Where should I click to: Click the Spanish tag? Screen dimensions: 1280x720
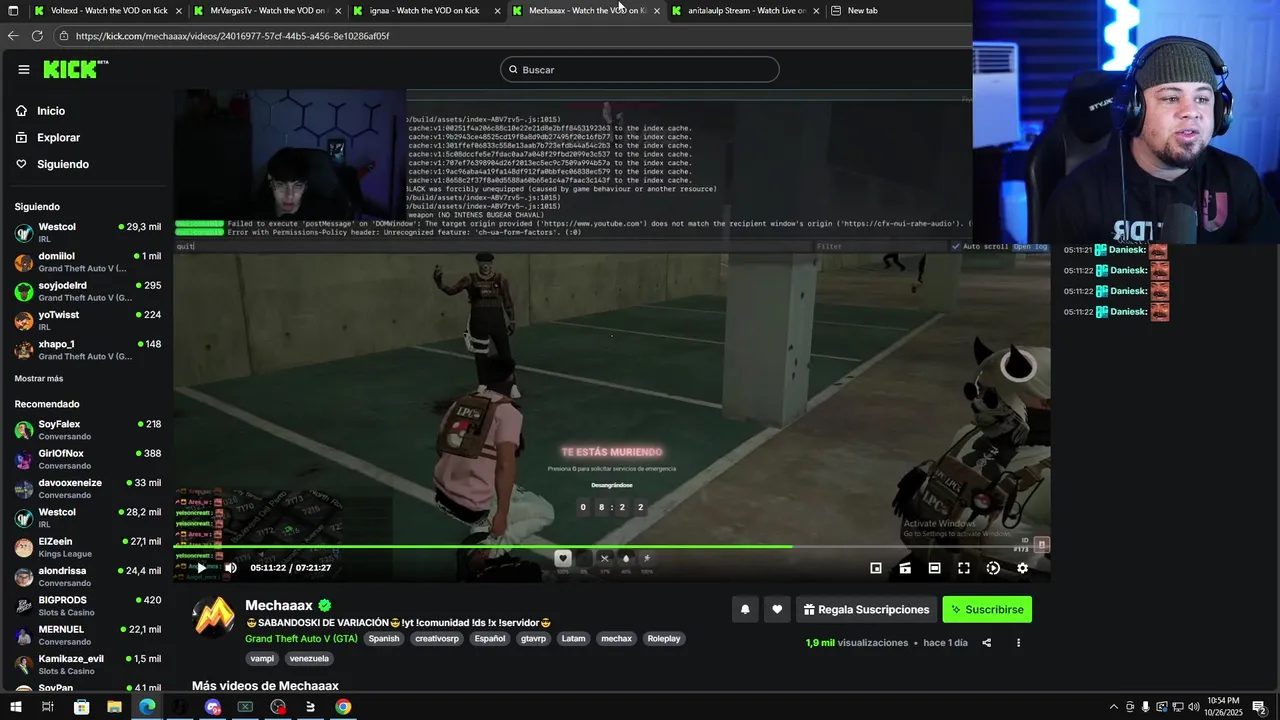coord(383,638)
